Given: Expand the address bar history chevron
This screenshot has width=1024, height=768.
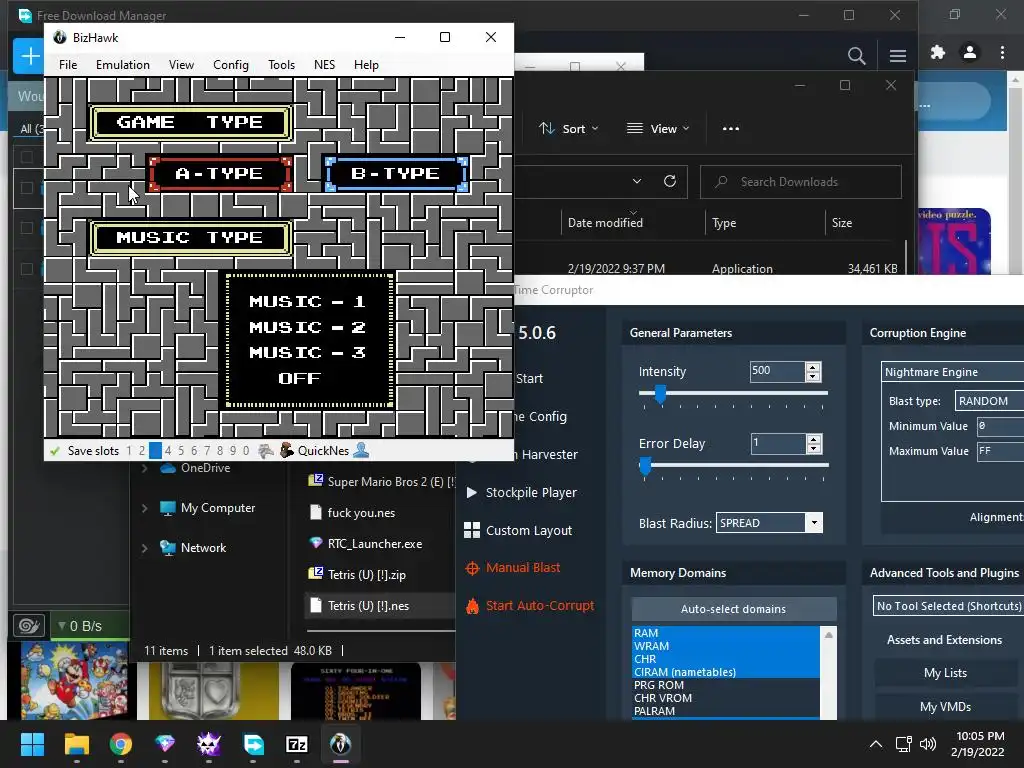Looking at the screenshot, I should (637, 182).
